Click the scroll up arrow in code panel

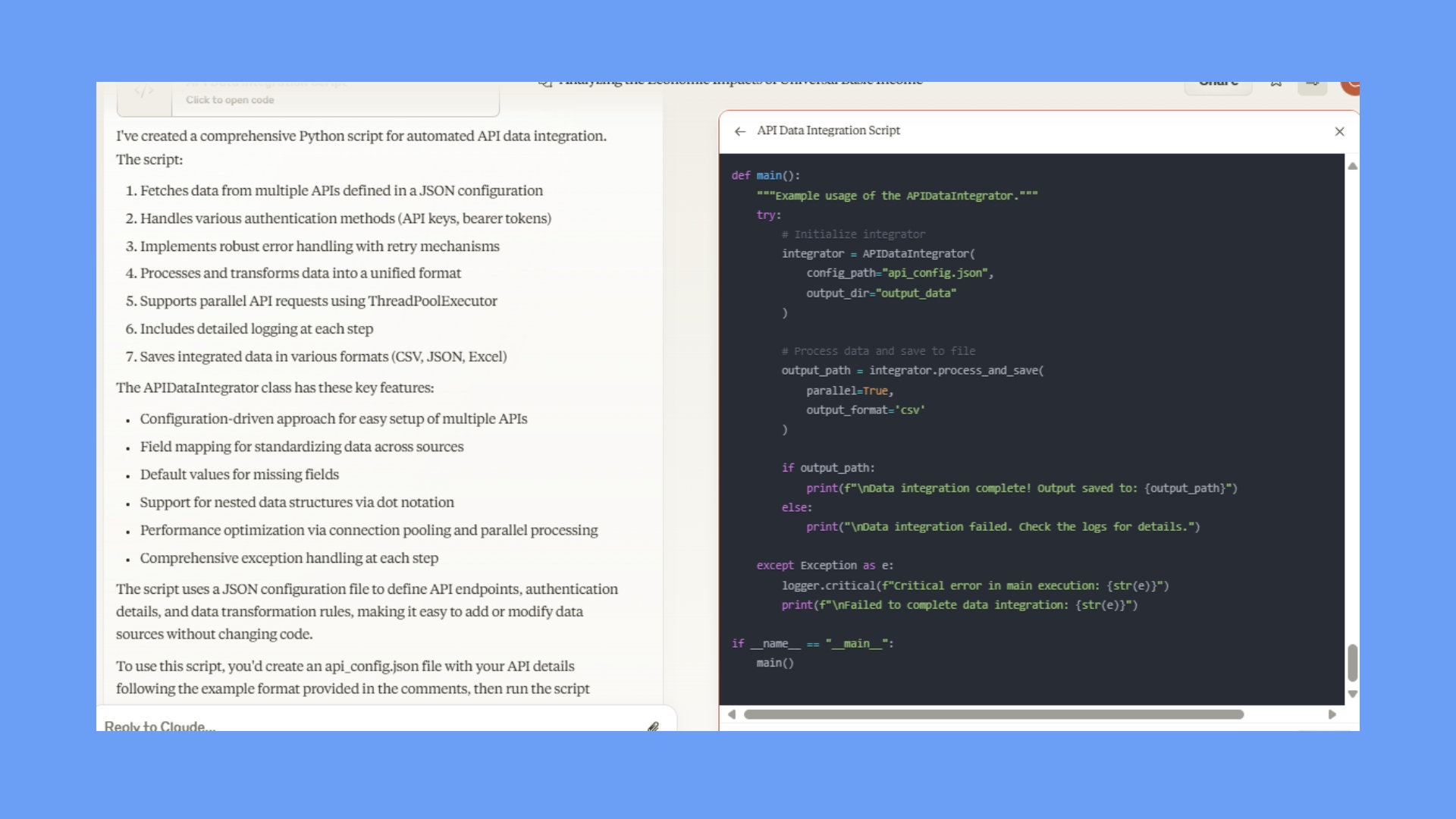1352,166
